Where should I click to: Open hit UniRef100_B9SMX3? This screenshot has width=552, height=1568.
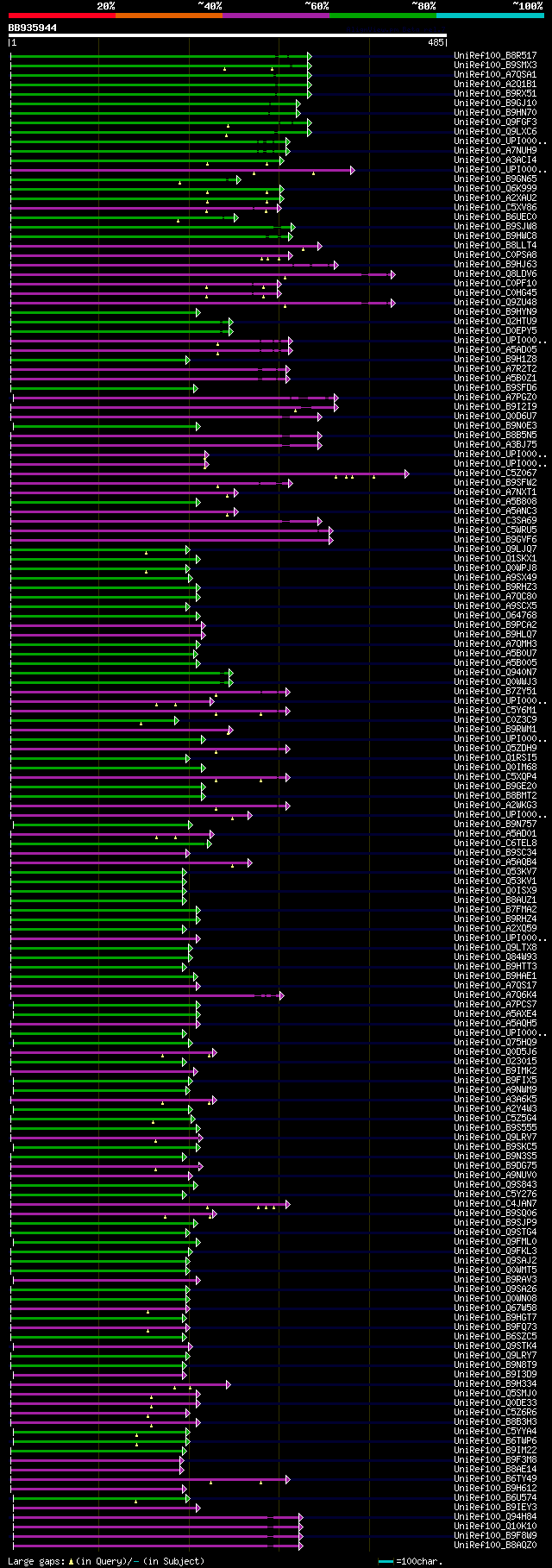495,66
